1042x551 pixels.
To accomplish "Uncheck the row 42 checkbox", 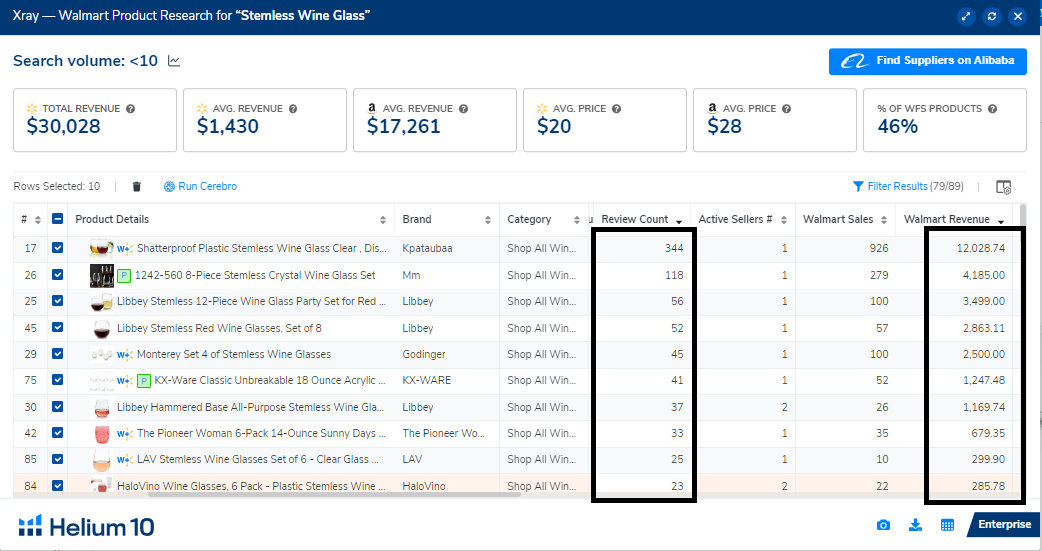I will point(57,433).
